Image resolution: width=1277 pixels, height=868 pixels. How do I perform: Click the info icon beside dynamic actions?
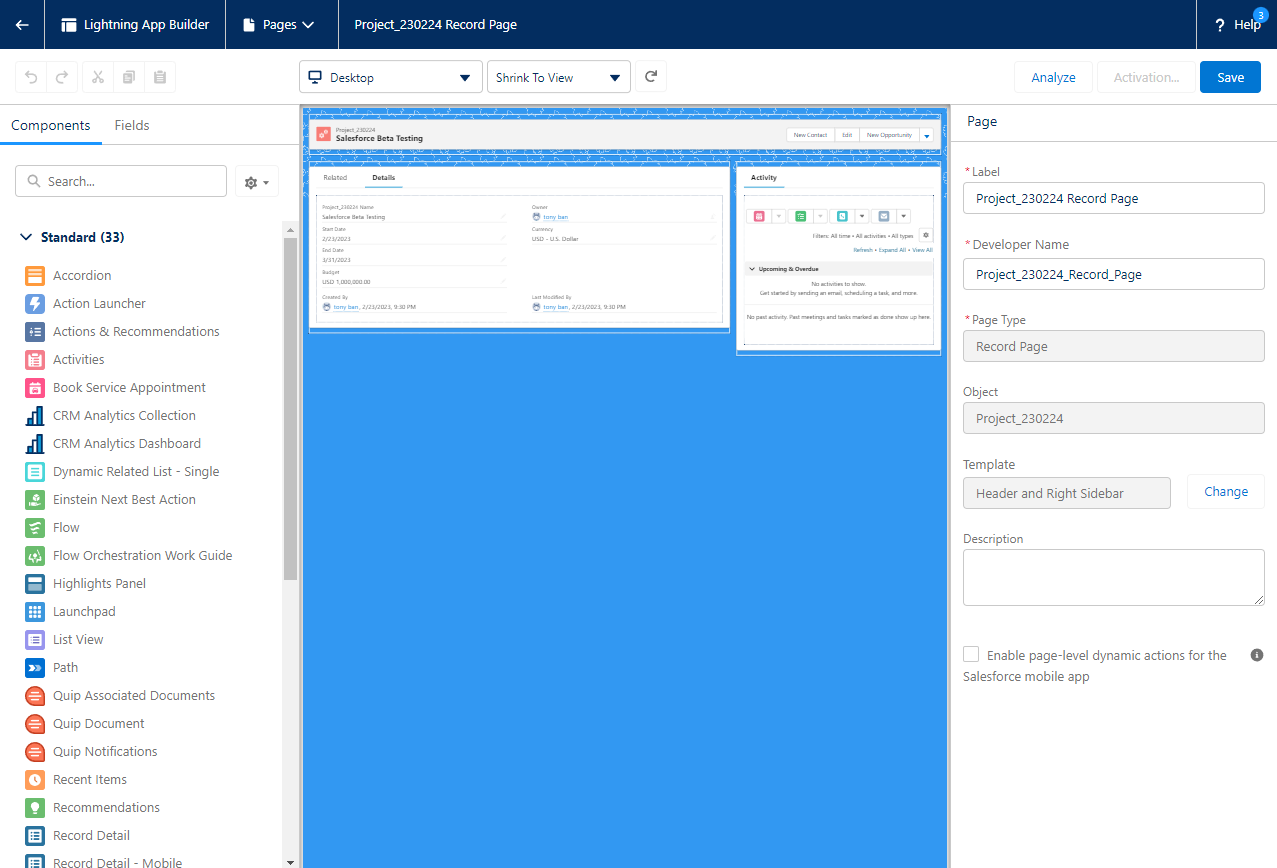1257,655
